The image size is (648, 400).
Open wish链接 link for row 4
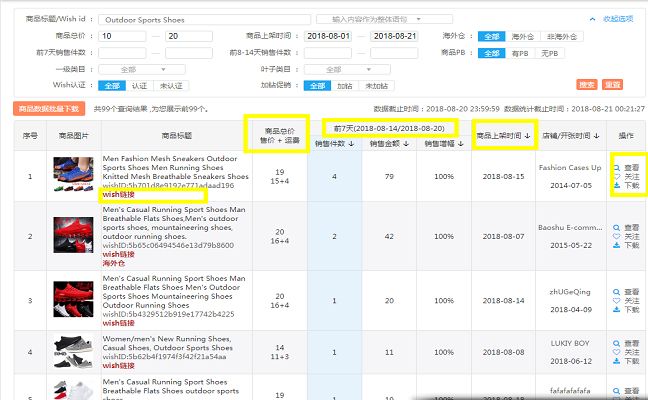119,365
